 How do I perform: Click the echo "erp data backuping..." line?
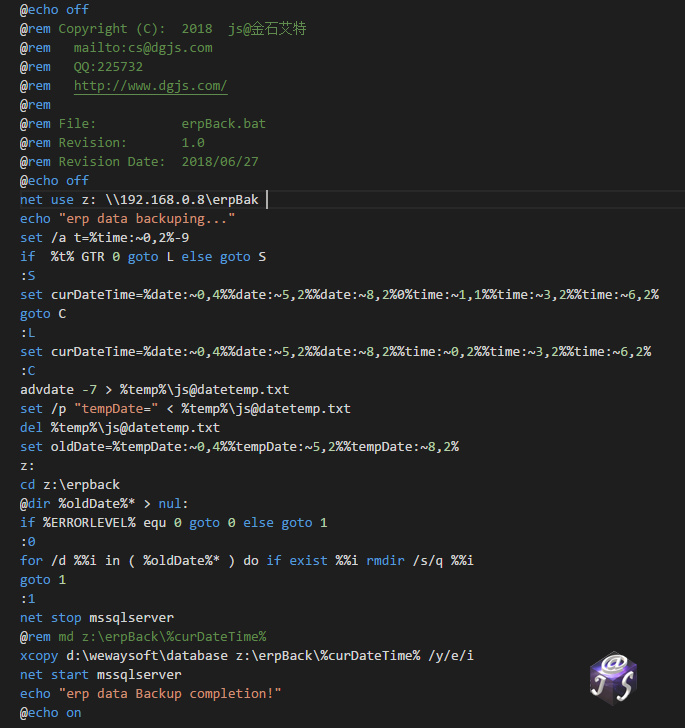pos(127,219)
